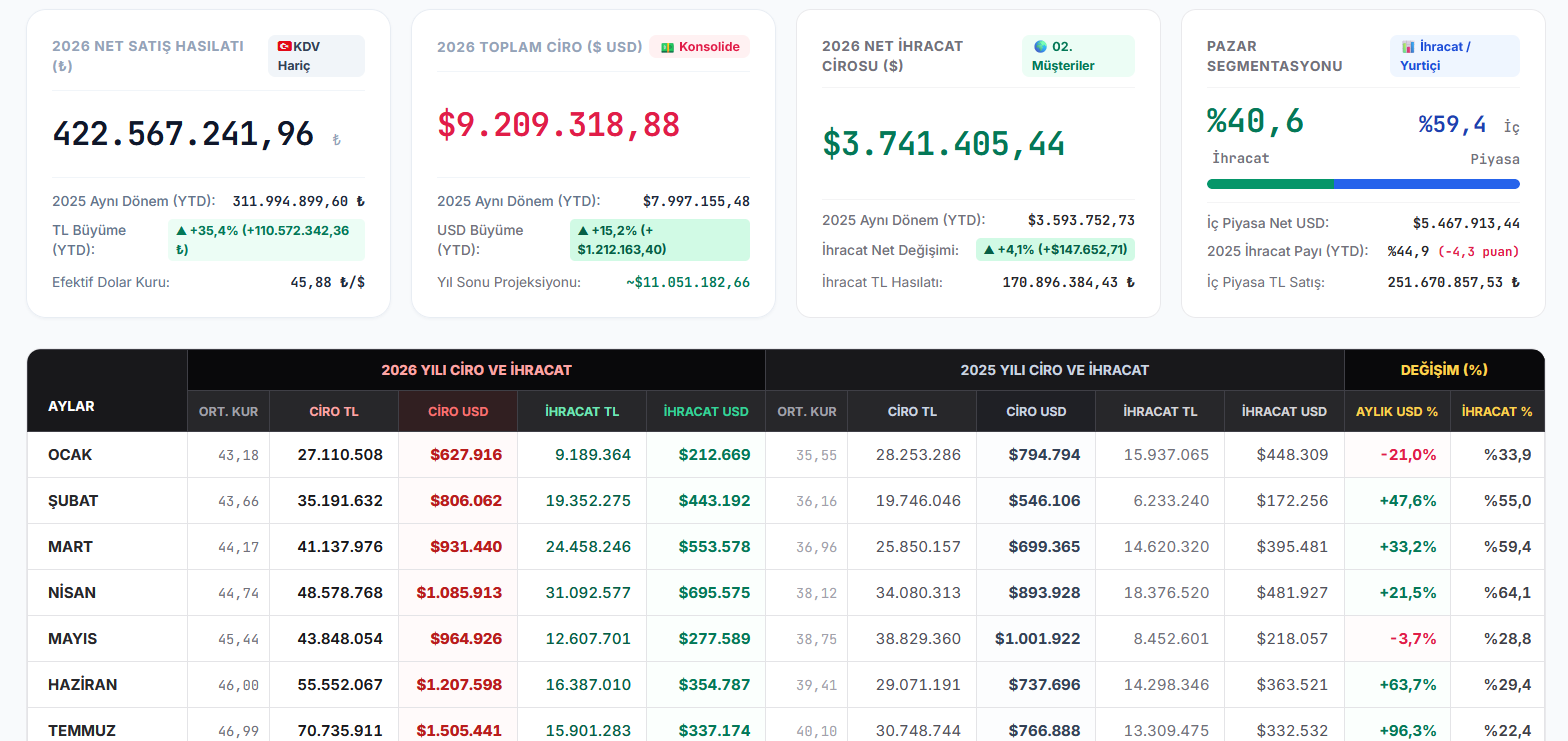This screenshot has height=741, width=1568.
Task: Click the green export portion of the segmentation bar
Action: tap(1270, 184)
